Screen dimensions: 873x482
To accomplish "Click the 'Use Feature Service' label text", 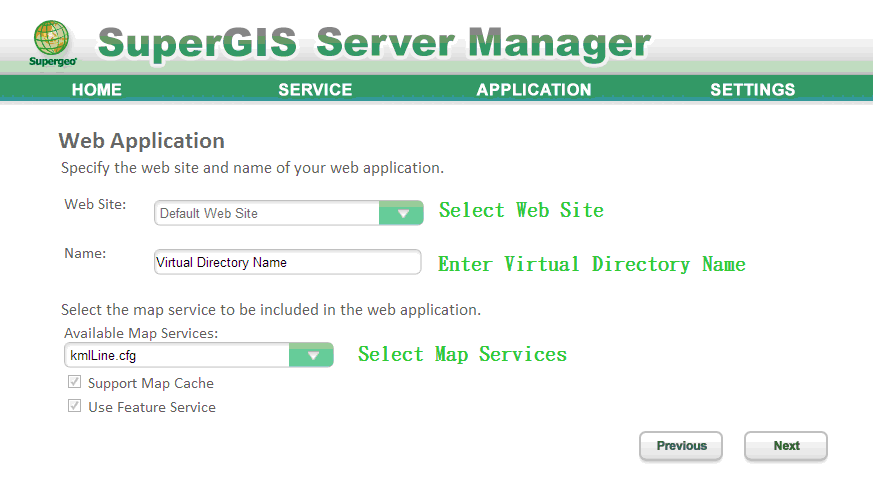I will [152, 407].
